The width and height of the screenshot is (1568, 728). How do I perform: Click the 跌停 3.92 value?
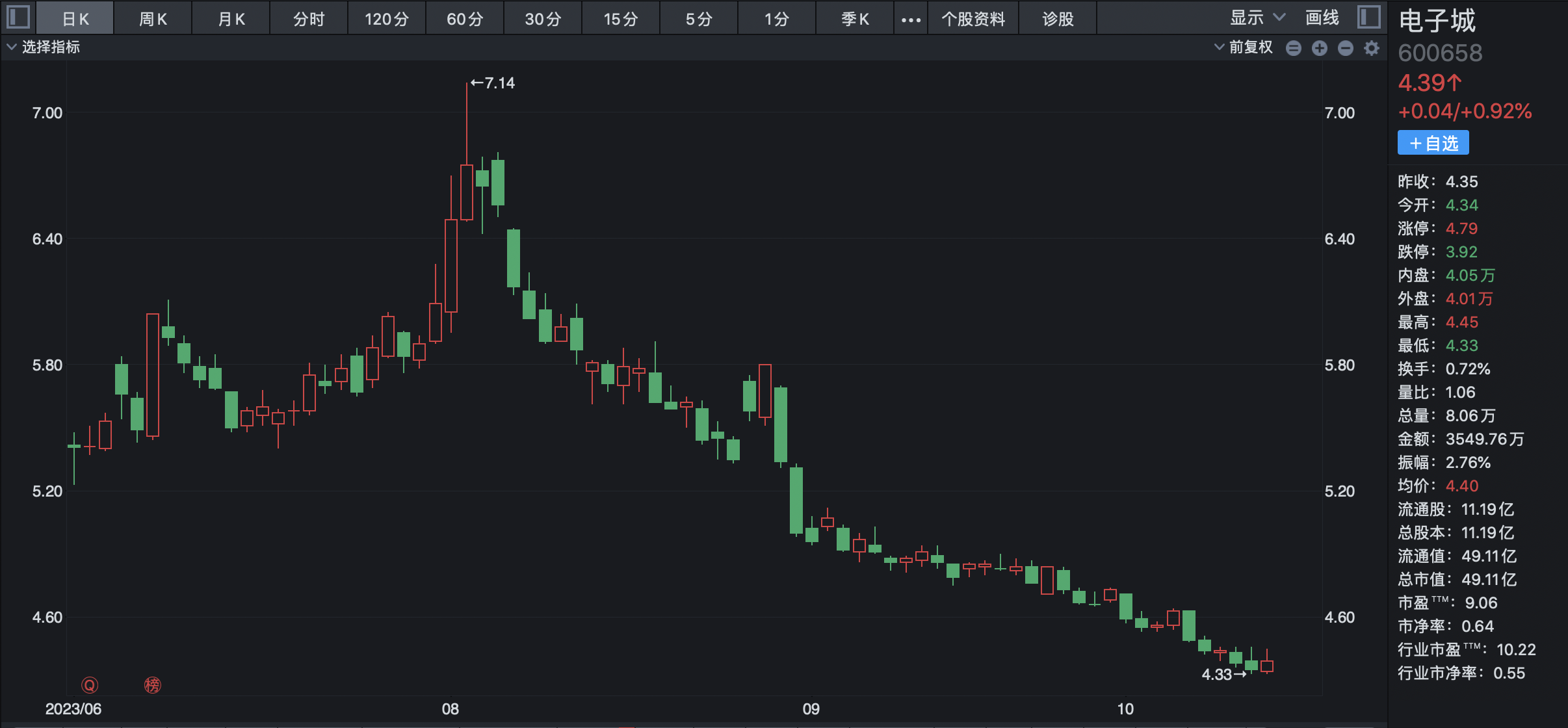1461,252
